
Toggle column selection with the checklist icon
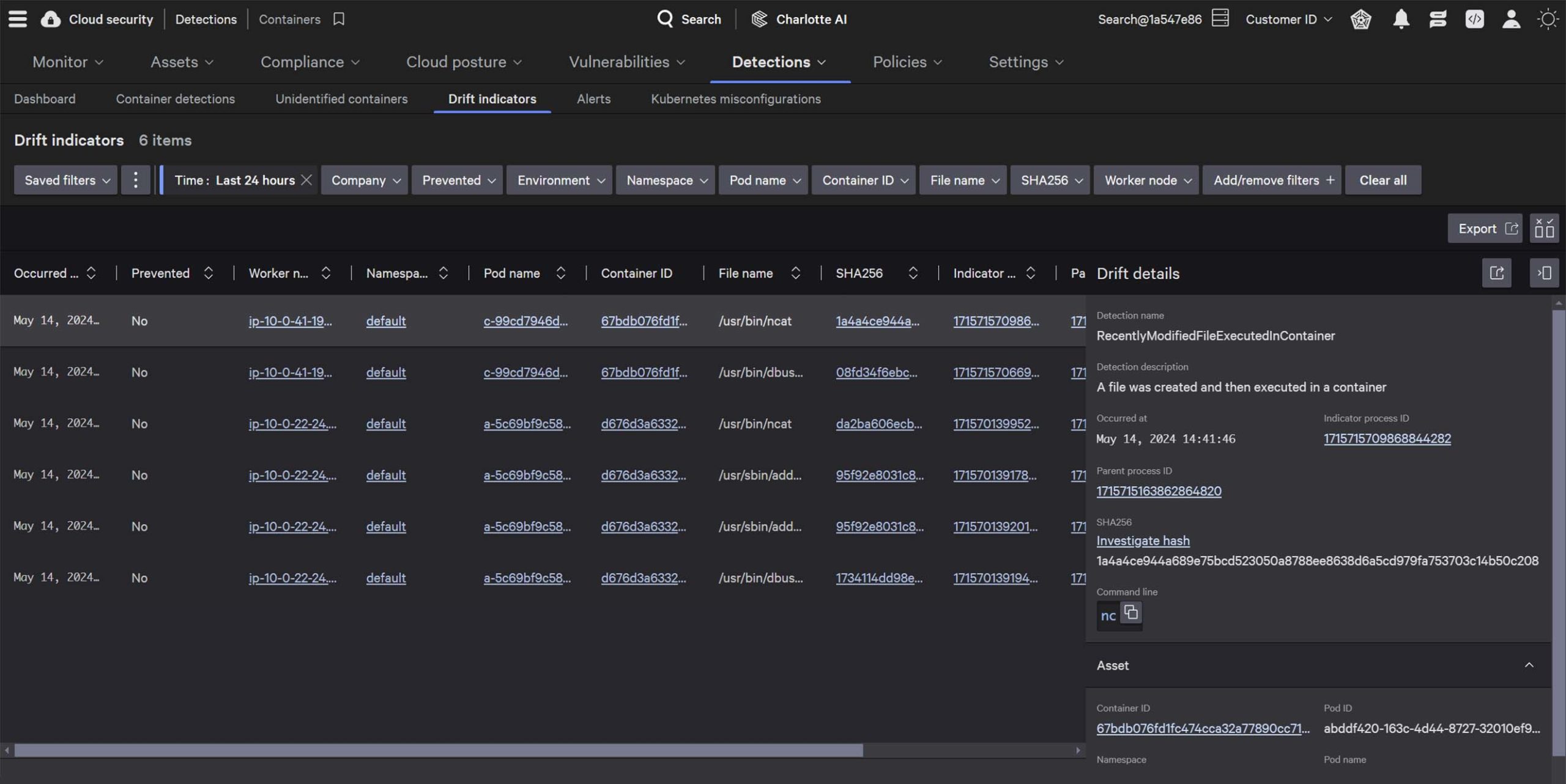1544,228
